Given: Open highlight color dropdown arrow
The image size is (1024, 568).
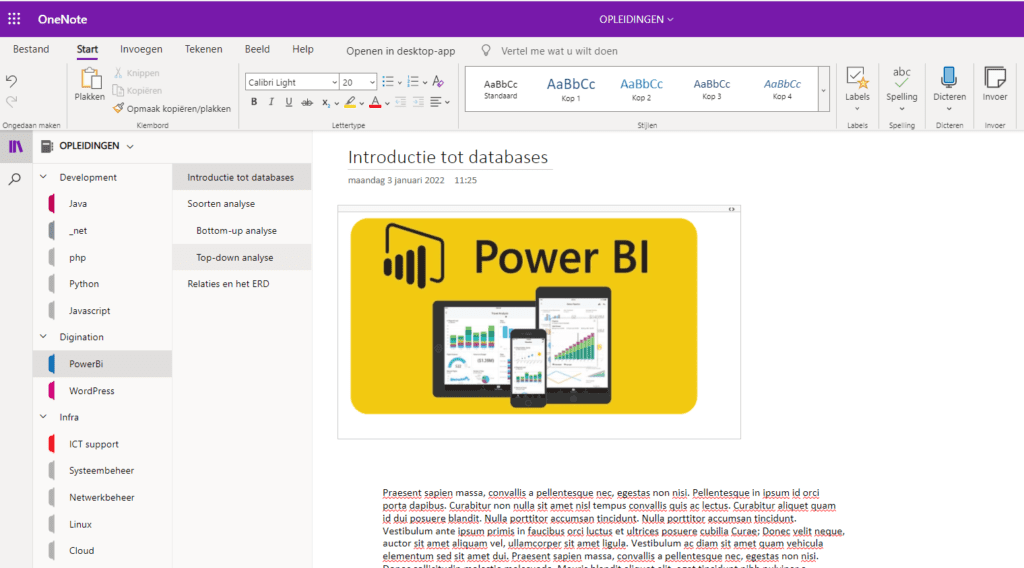Looking at the screenshot, I should [x=362, y=103].
